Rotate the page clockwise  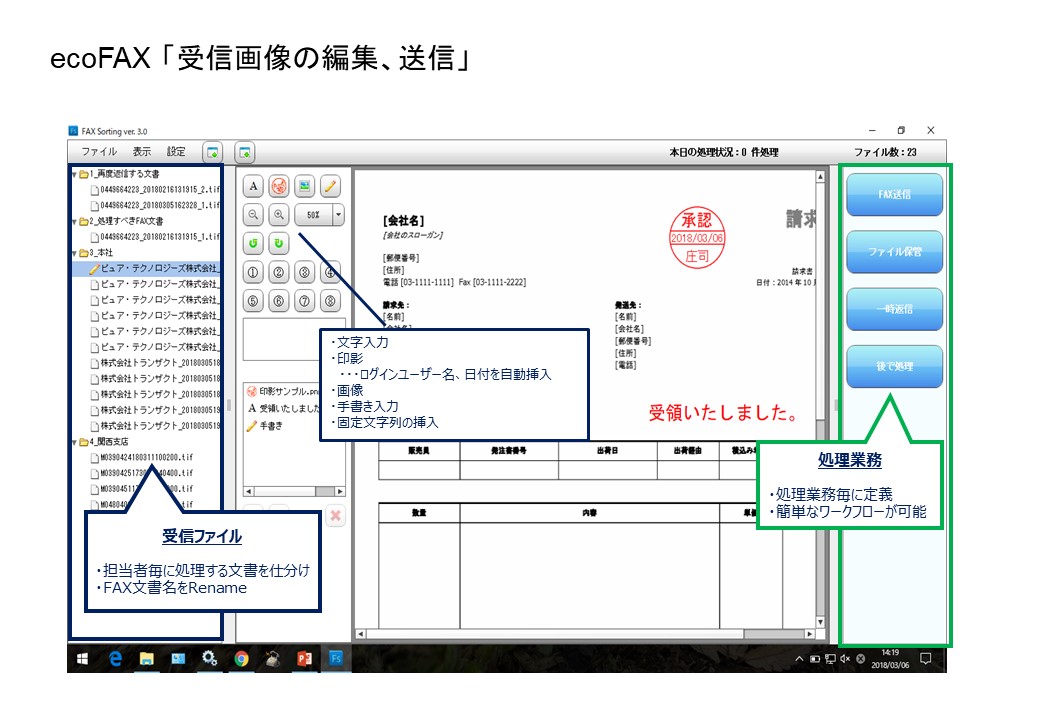(x=279, y=243)
